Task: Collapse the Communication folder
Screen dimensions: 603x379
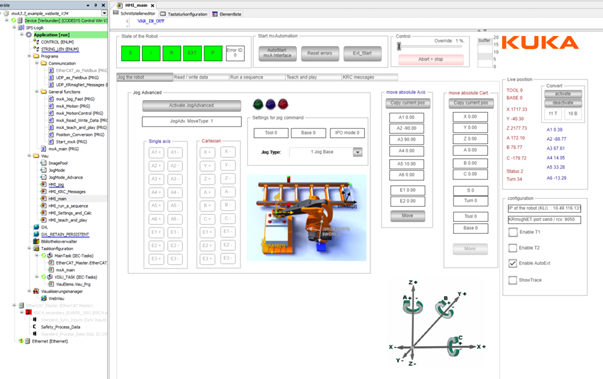Action: pyautogui.click(x=37, y=63)
